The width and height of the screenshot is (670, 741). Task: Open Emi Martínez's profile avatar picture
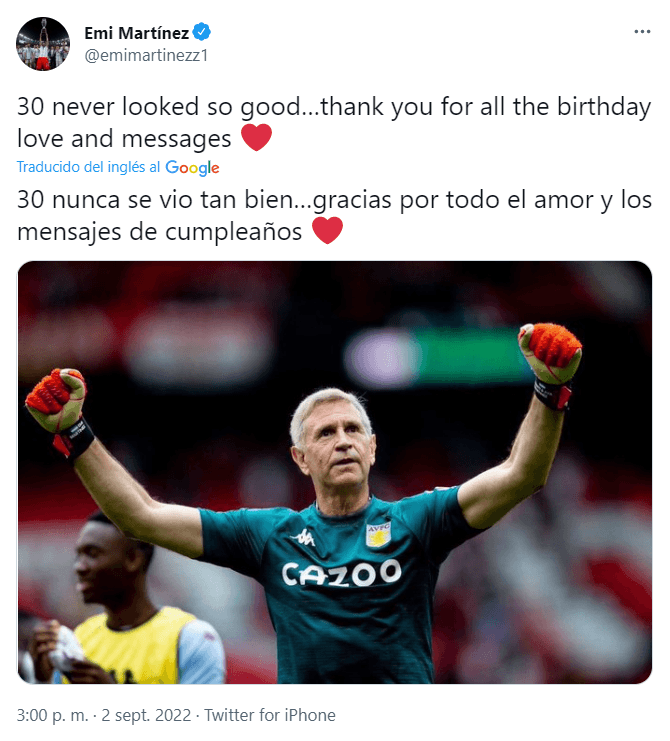[43, 44]
